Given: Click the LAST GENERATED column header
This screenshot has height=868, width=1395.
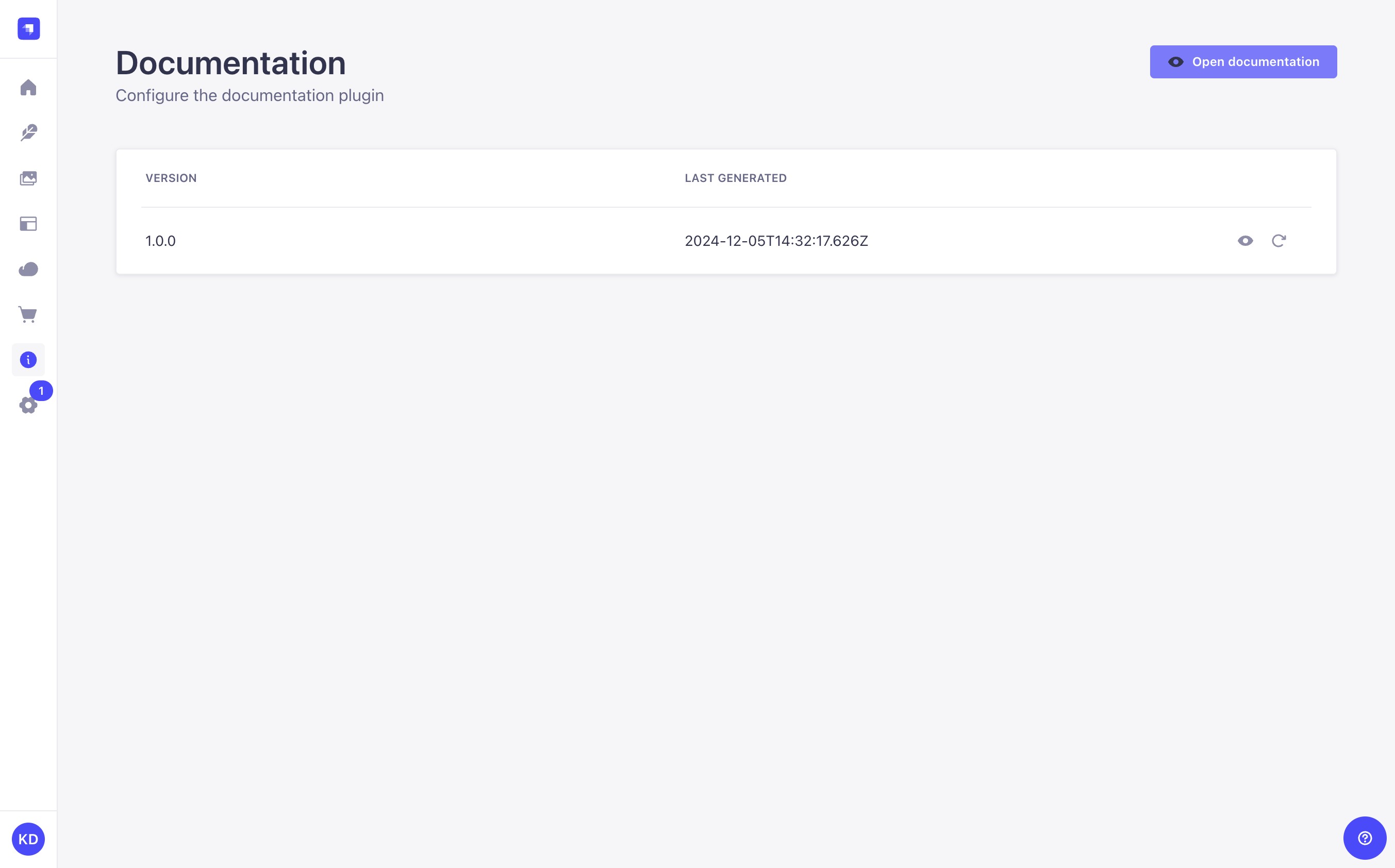Looking at the screenshot, I should [x=735, y=178].
